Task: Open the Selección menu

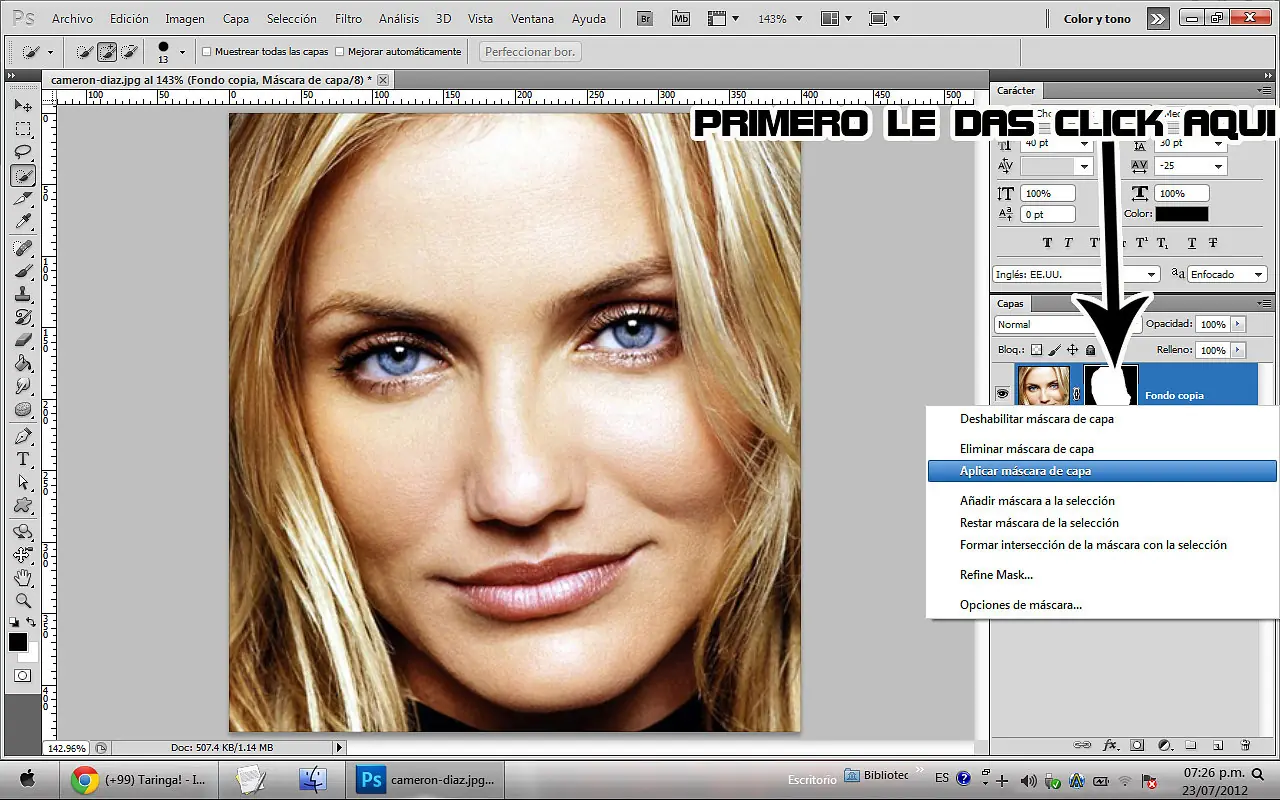Action: pyautogui.click(x=292, y=19)
